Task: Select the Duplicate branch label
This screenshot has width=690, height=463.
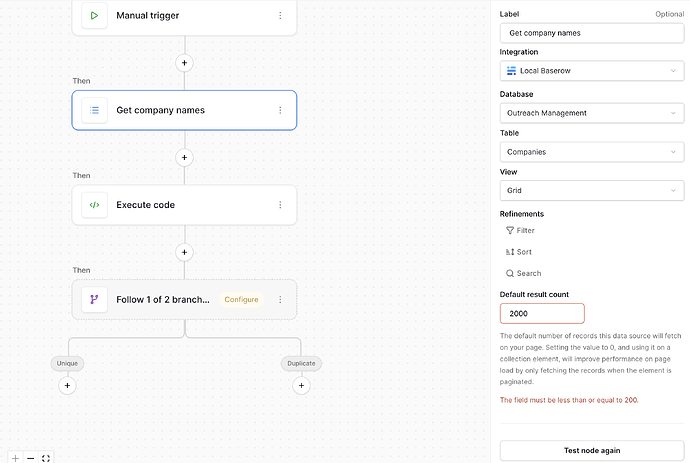Action: tap(301, 363)
